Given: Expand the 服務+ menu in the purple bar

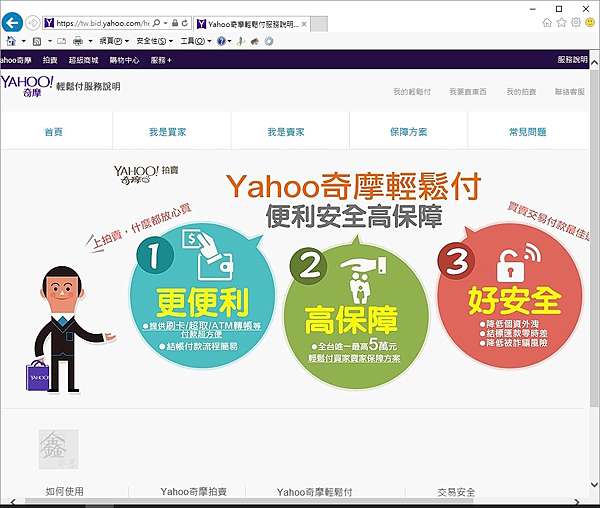Looking at the screenshot, I should [x=161, y=60].
